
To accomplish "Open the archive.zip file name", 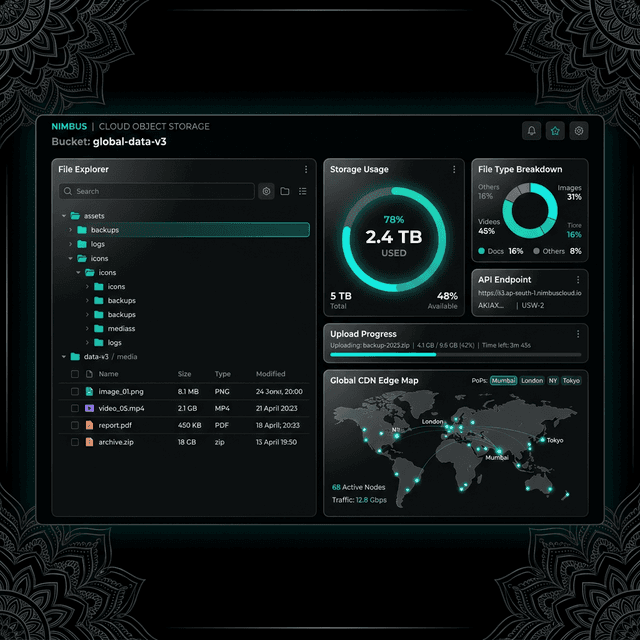I will click(116, 442).
